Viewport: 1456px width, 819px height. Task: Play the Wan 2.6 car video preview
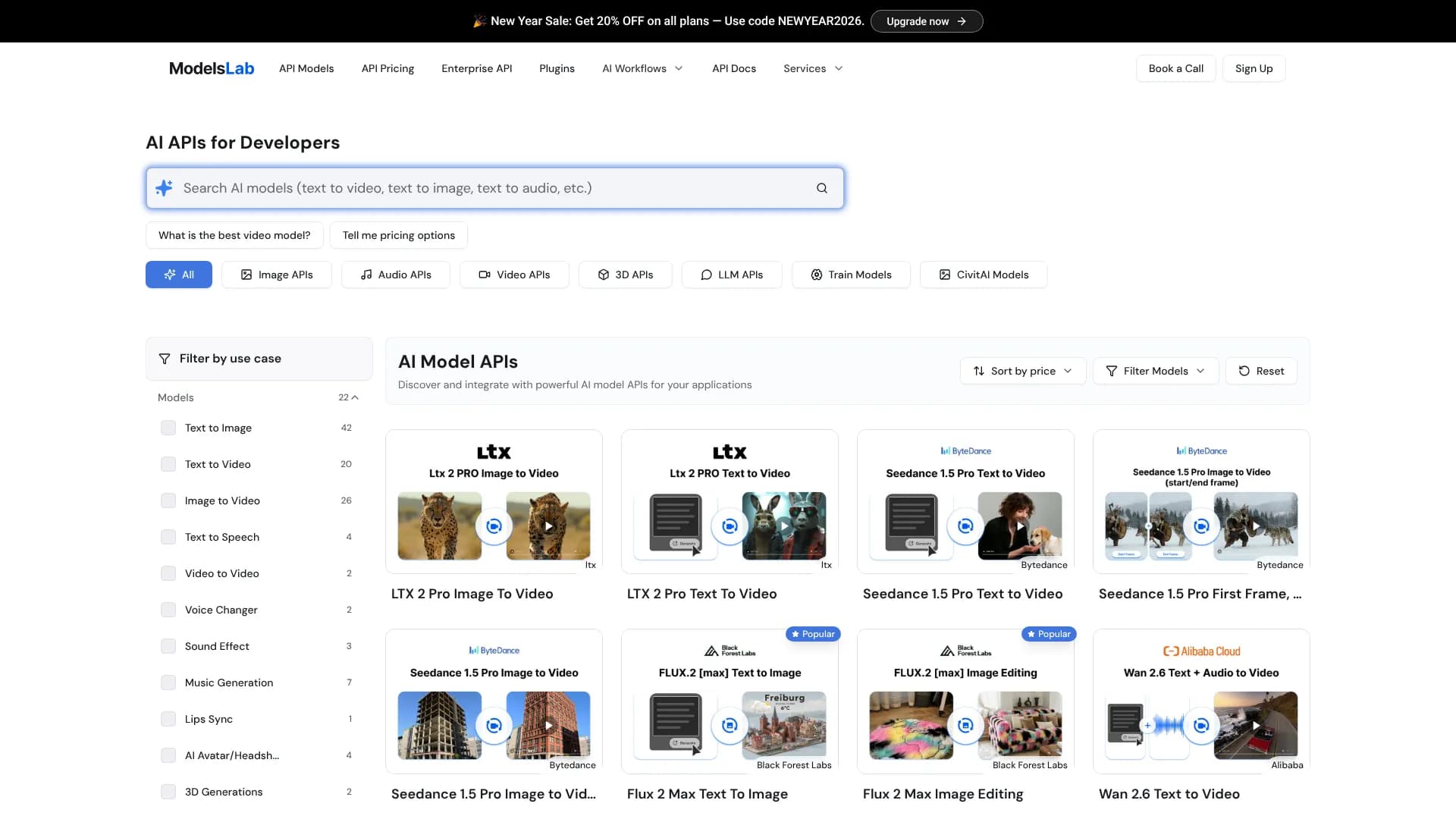(x=1256, y=726)
